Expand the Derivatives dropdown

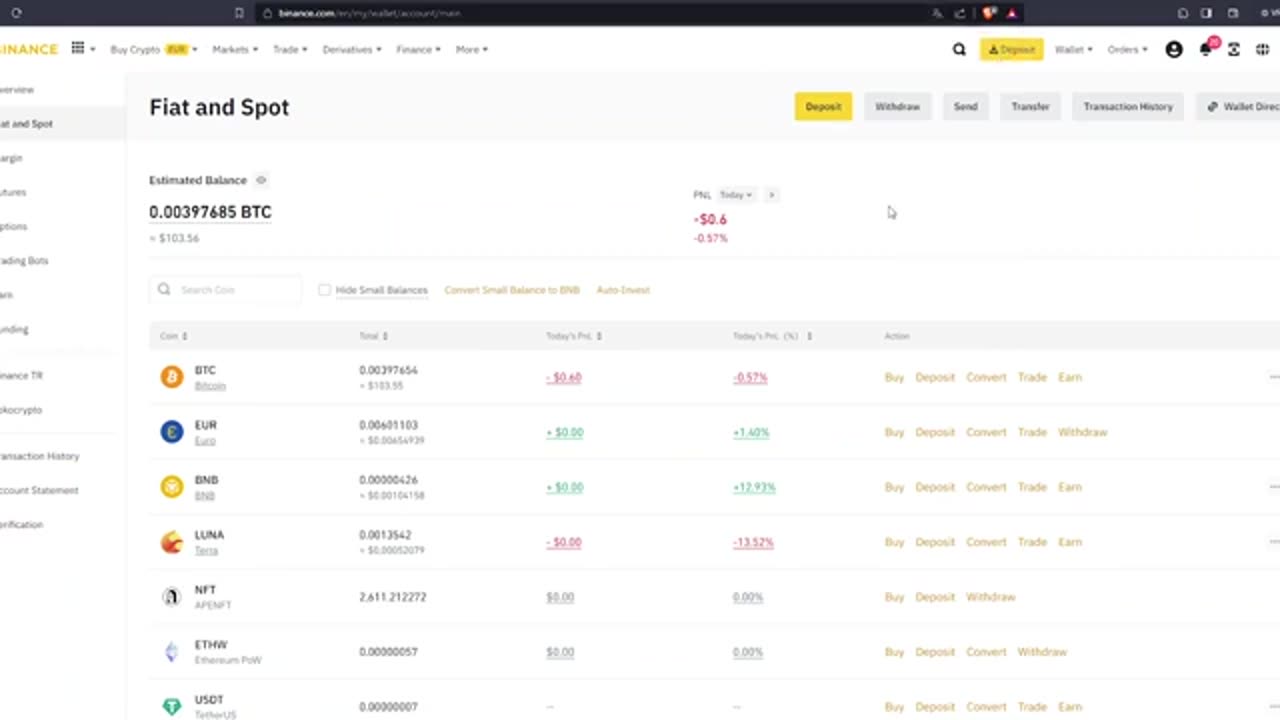(351, 49)
